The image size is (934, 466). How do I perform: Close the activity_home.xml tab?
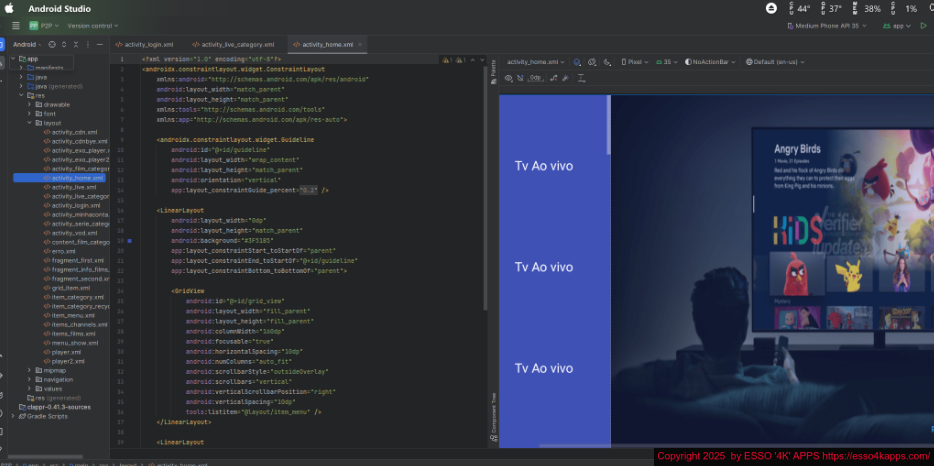[x=360, y=45]
